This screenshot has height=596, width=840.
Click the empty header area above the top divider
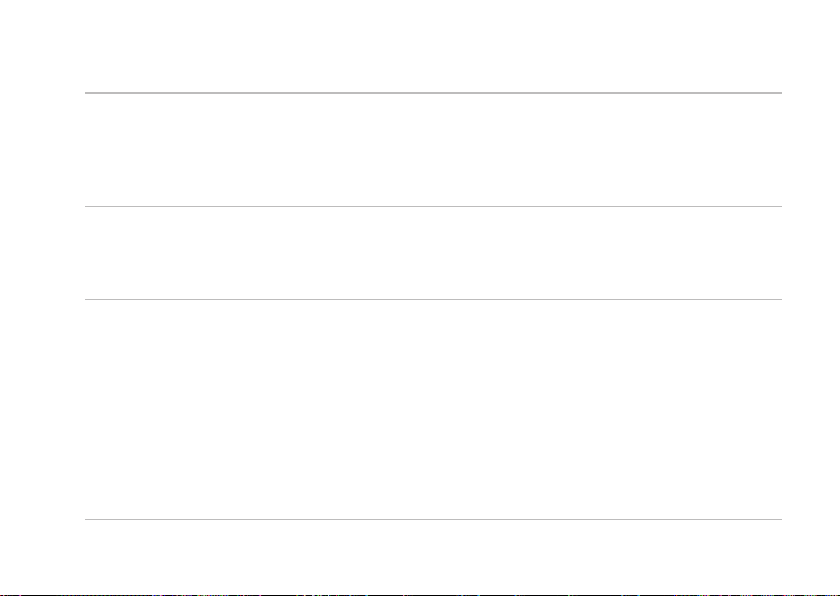coord(433,46)
